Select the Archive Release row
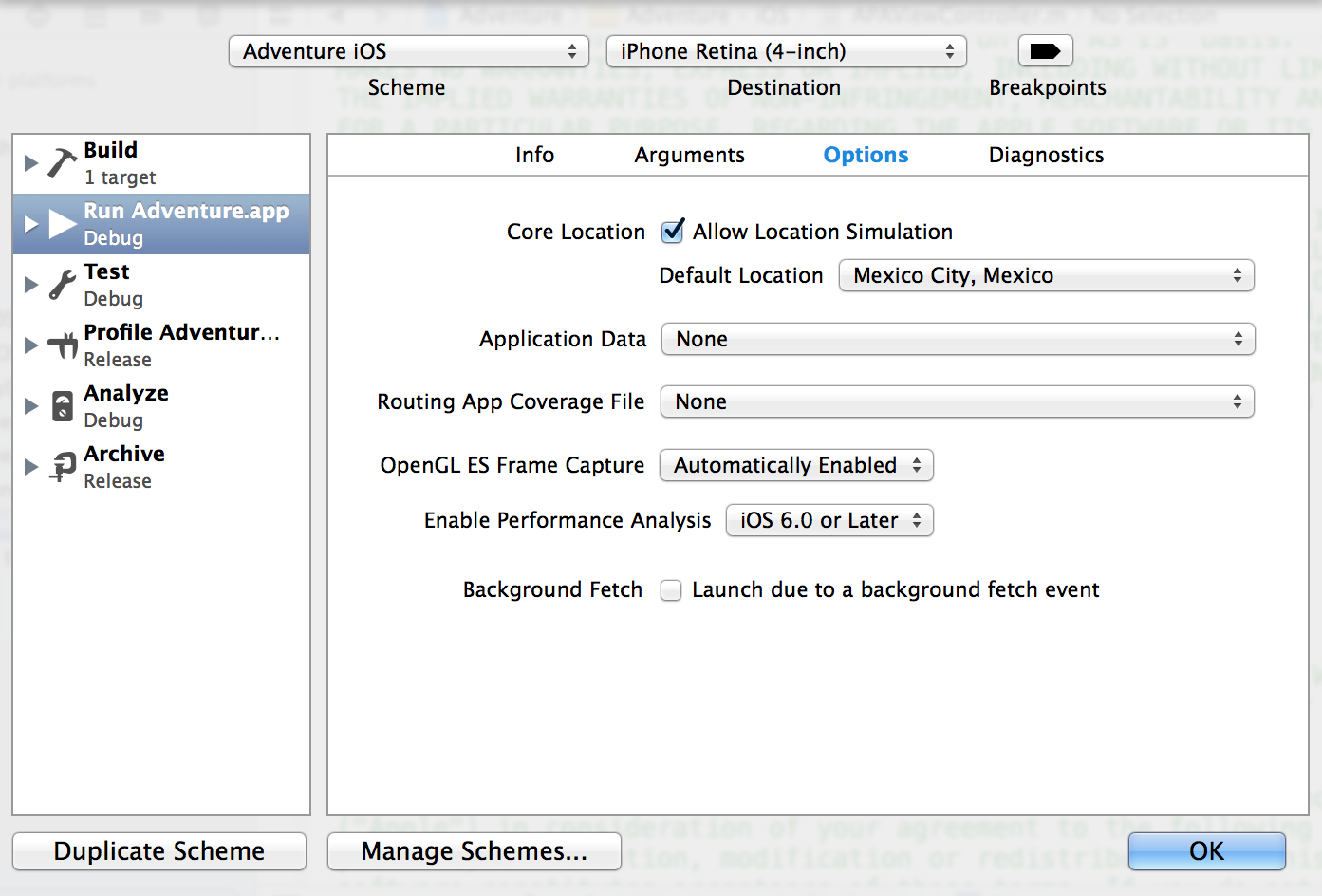 tap(161, 467)
